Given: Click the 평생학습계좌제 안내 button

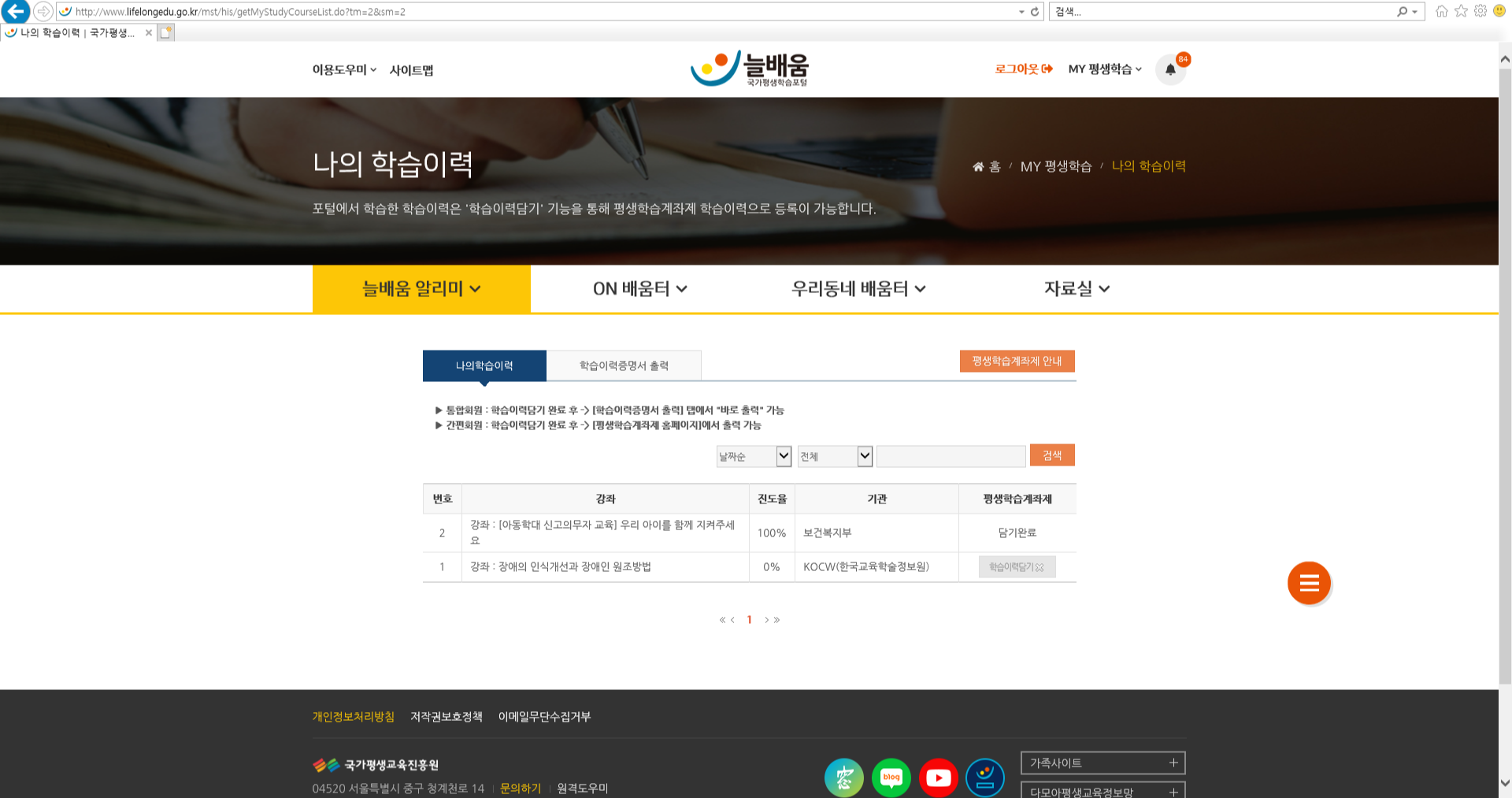Looking at the screenshot, I should click(1017, 361).
